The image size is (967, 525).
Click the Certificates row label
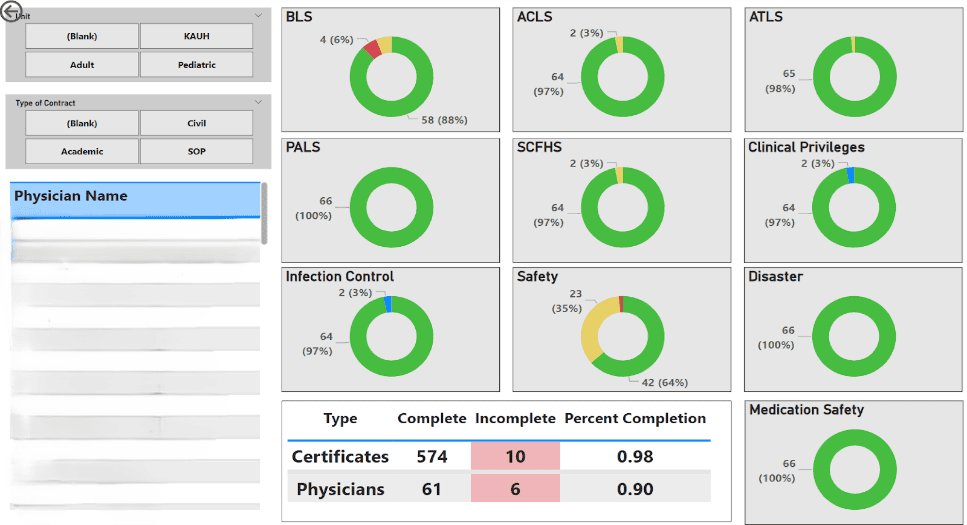[340, 457]
